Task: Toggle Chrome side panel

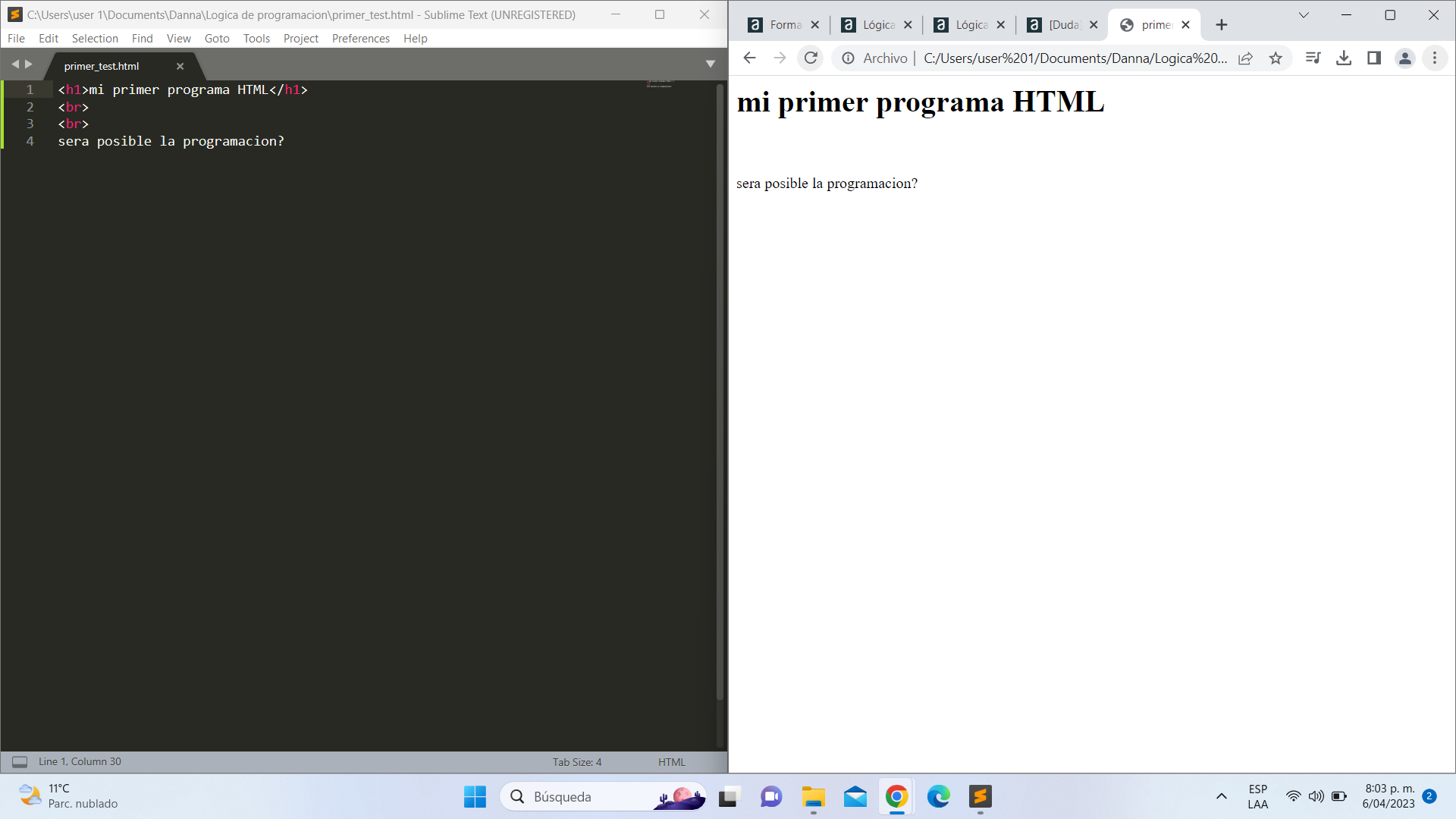Action: (1374, 58)
